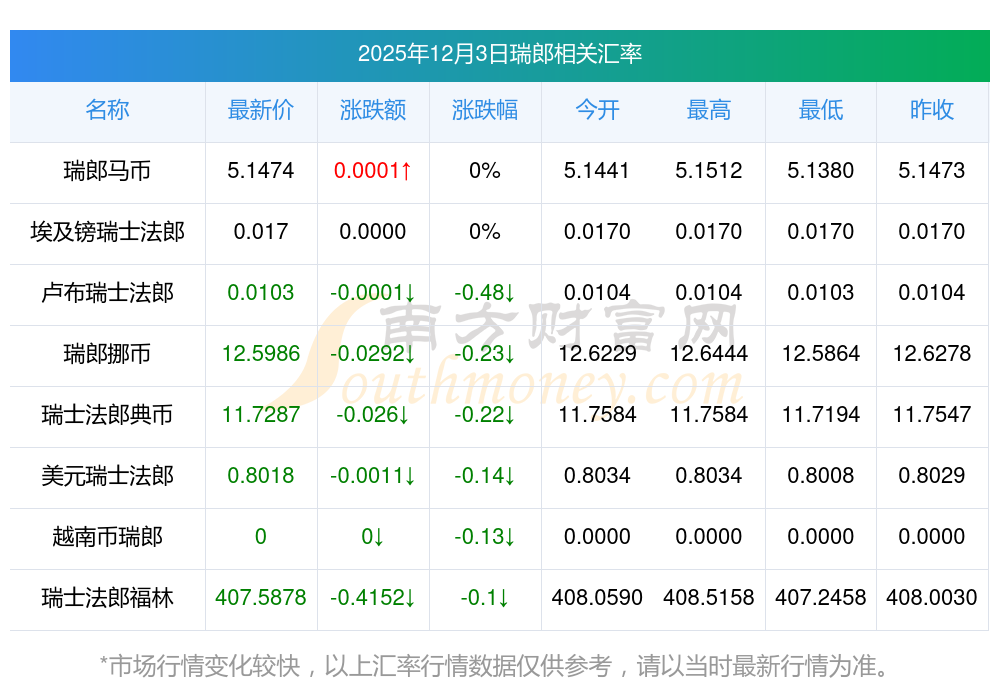Image resolution: width=1000 pixels, height=697 pixels.
Task: Click the 2025年12月3日瑞郎相关汇率 title banner
Action: click(499, 54)
